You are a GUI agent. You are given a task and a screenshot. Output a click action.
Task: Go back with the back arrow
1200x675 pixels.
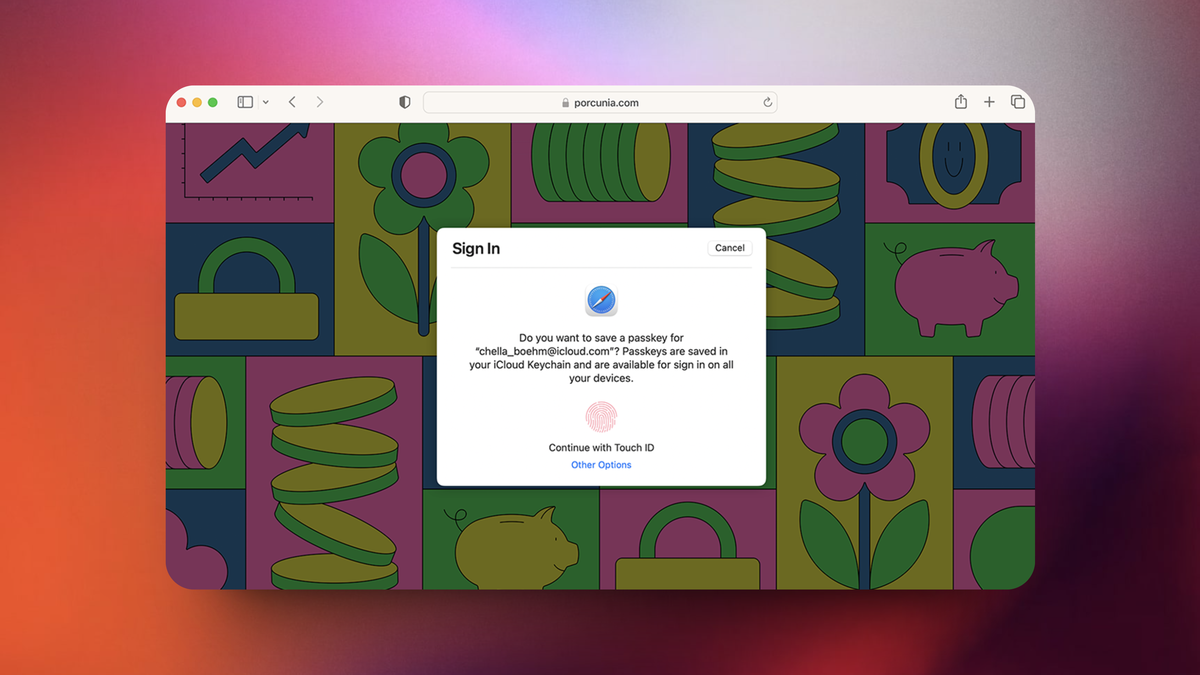(x=292, y=102)
